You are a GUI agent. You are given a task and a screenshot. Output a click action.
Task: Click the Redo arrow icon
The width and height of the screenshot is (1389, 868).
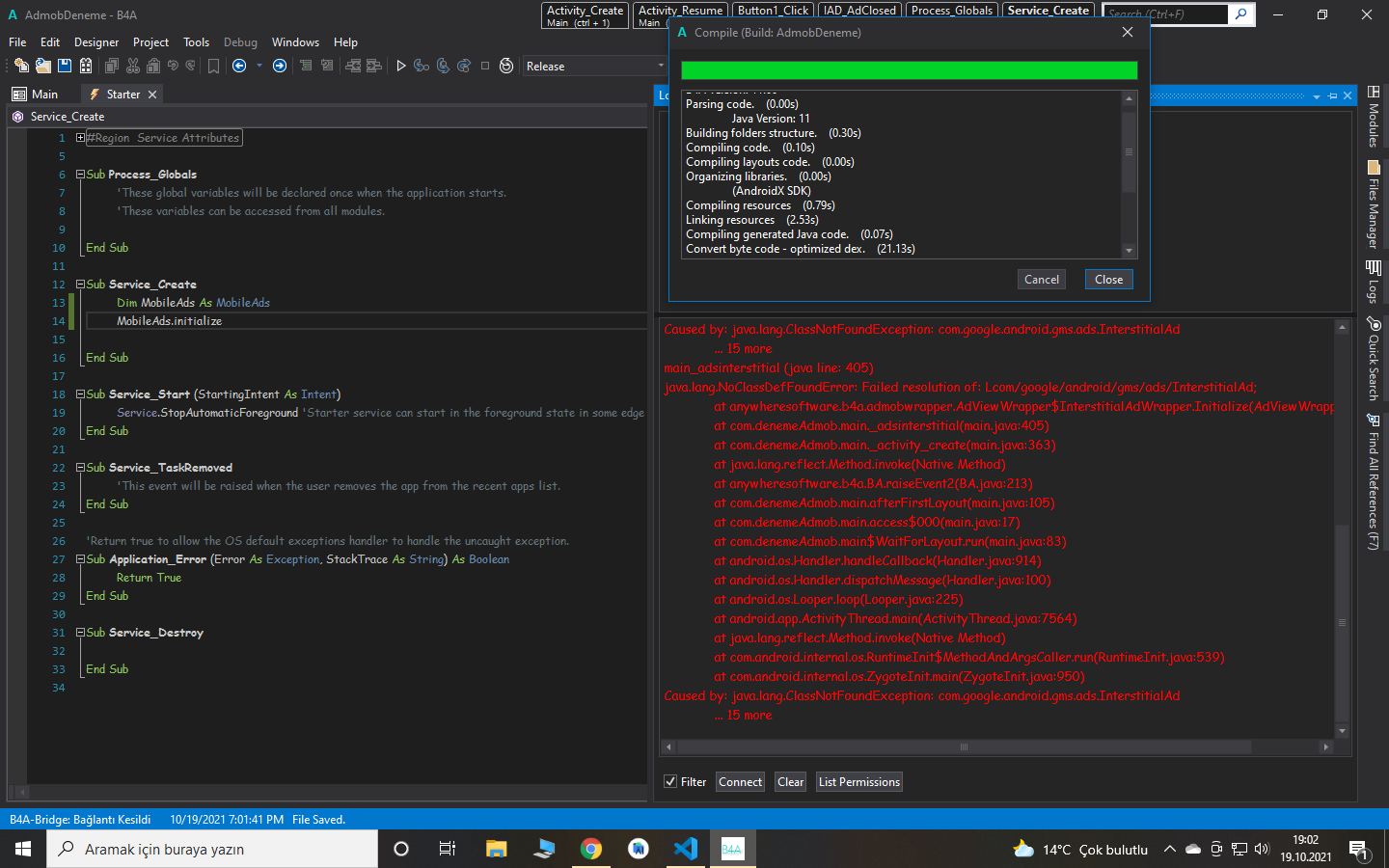[x=191, y=66]
